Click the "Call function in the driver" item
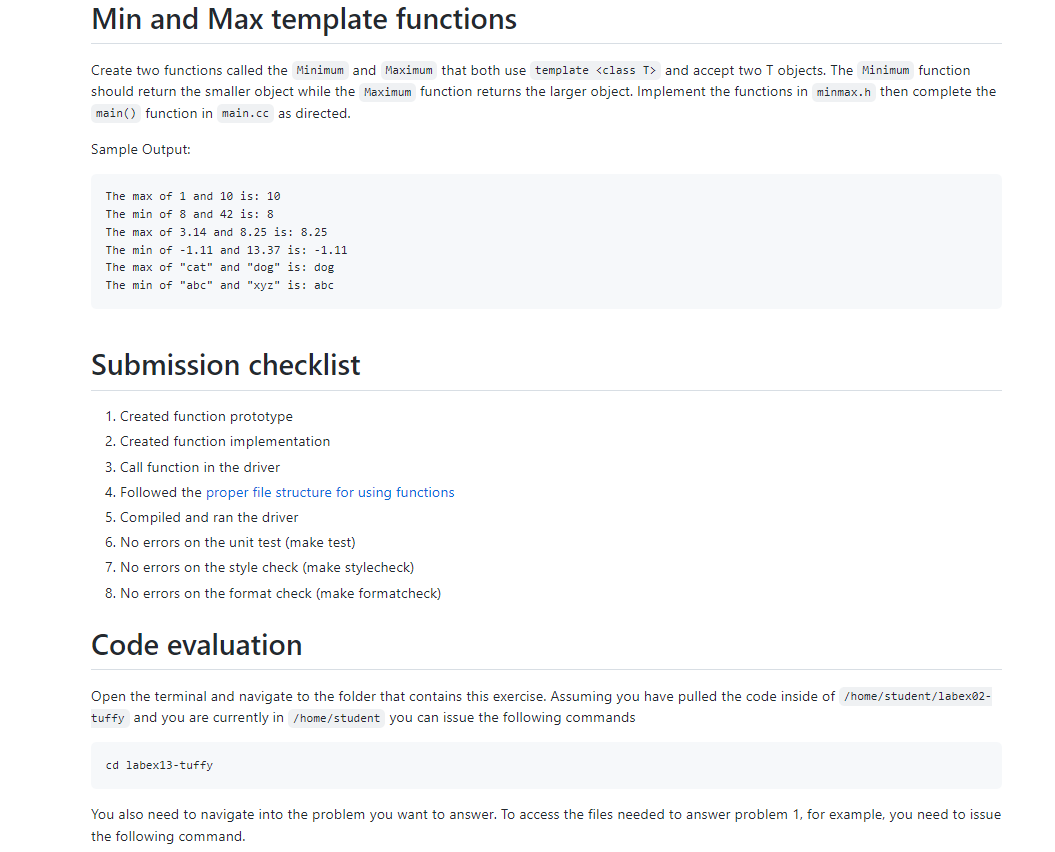 click(x=200, y=467)
